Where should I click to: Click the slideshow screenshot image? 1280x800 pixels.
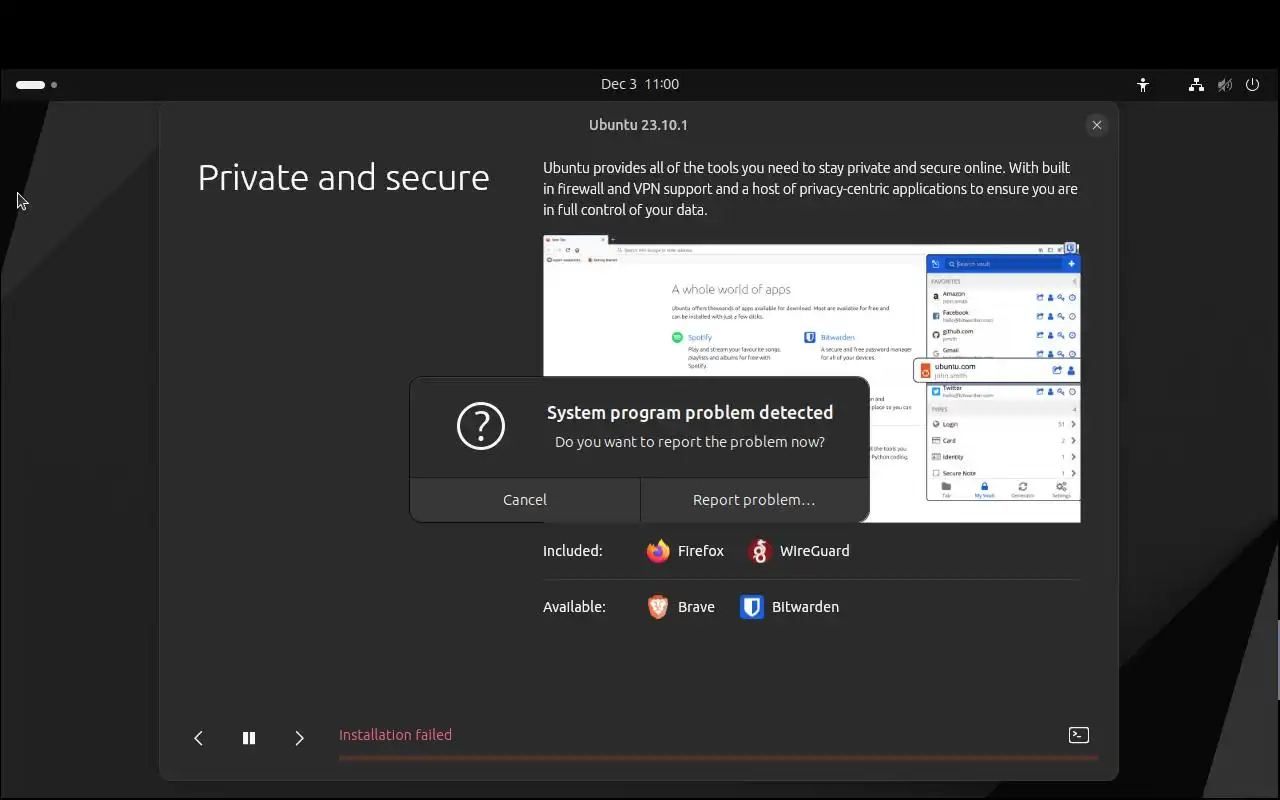[x=812, y=379]
